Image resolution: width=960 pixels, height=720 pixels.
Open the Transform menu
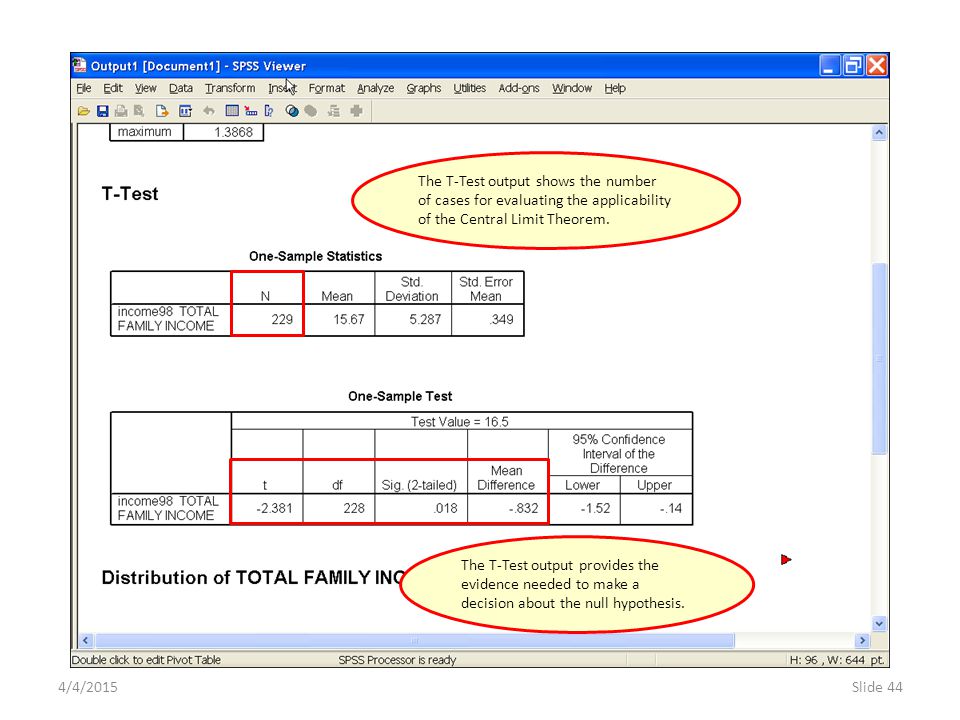[230, 88]
